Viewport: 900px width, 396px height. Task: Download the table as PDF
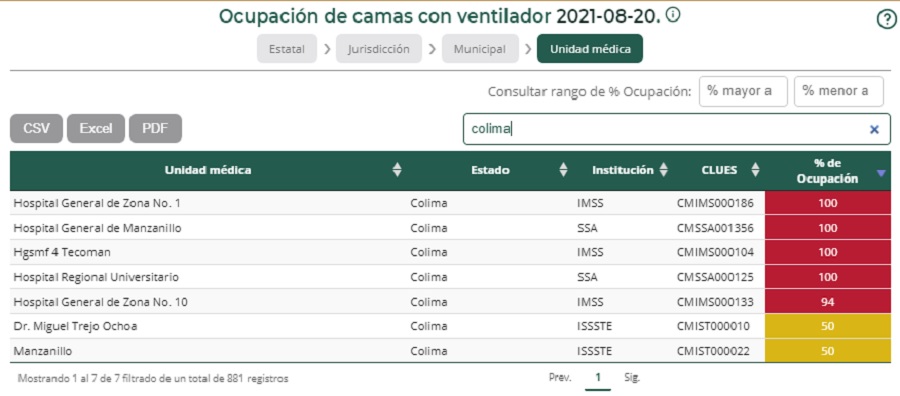point(155,129)
